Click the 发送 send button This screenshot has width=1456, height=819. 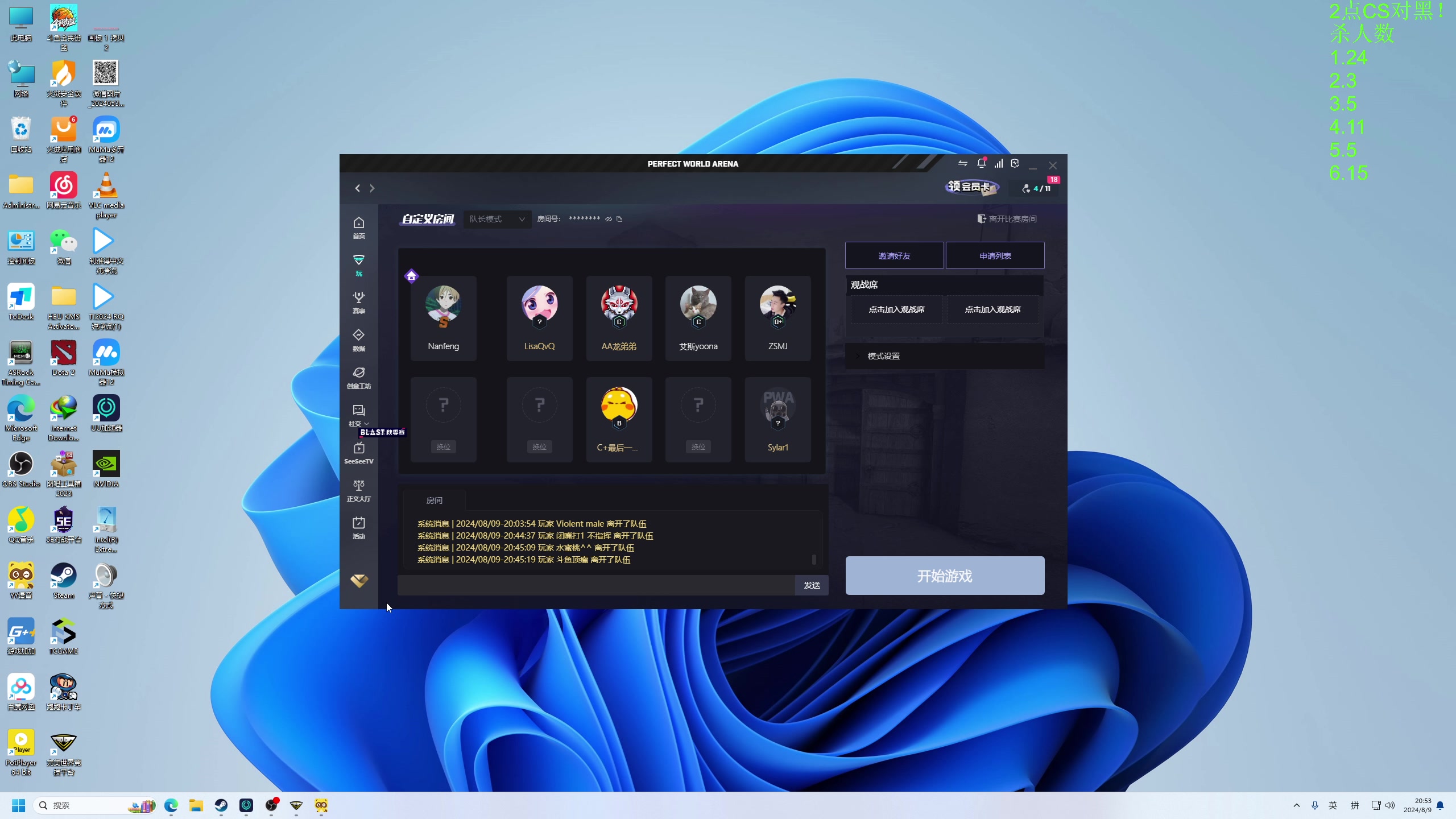pos(812,585)
